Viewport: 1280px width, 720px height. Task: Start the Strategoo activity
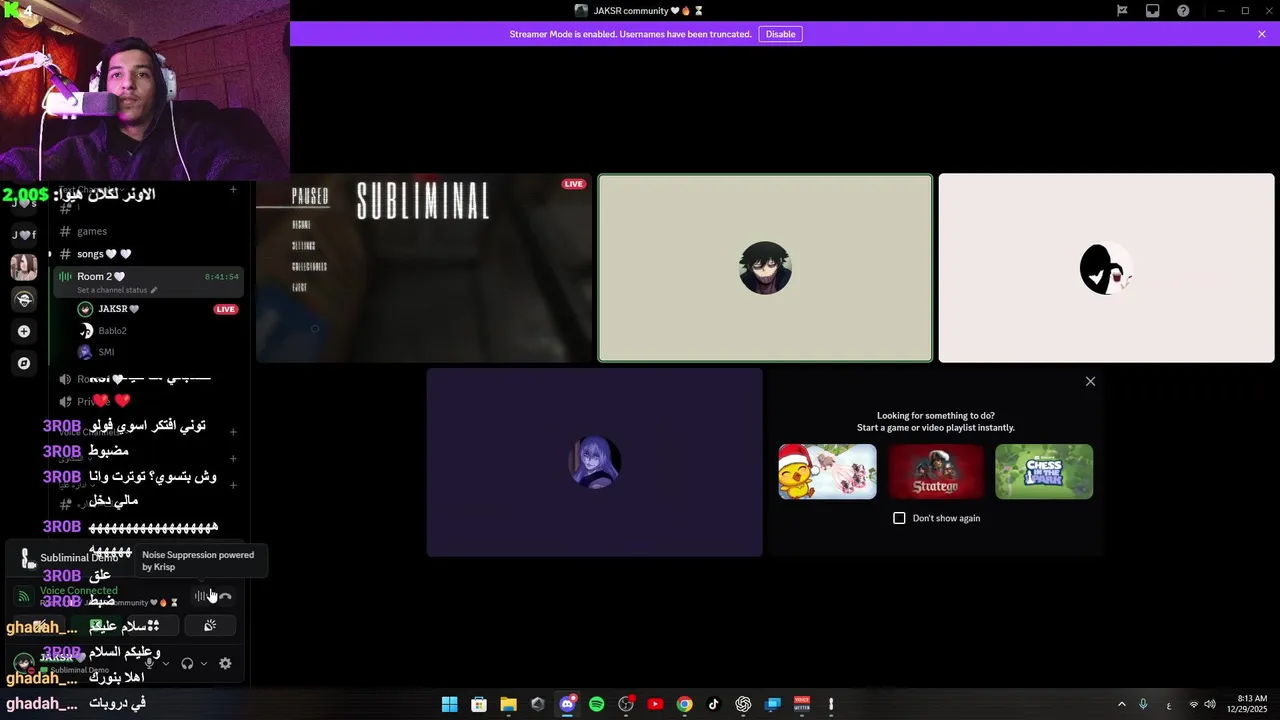(936, 471)
